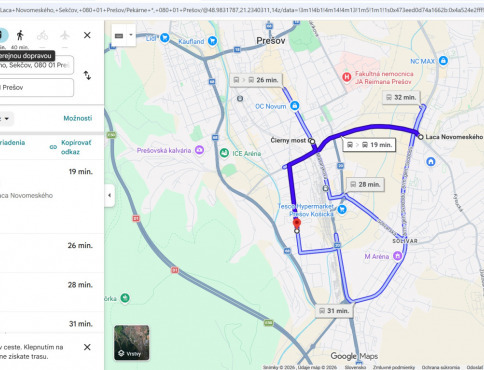Image resolution: width=484 pixels, height=370 pixels.
Task: Click the map toolbar menu button
Action: 119,35
